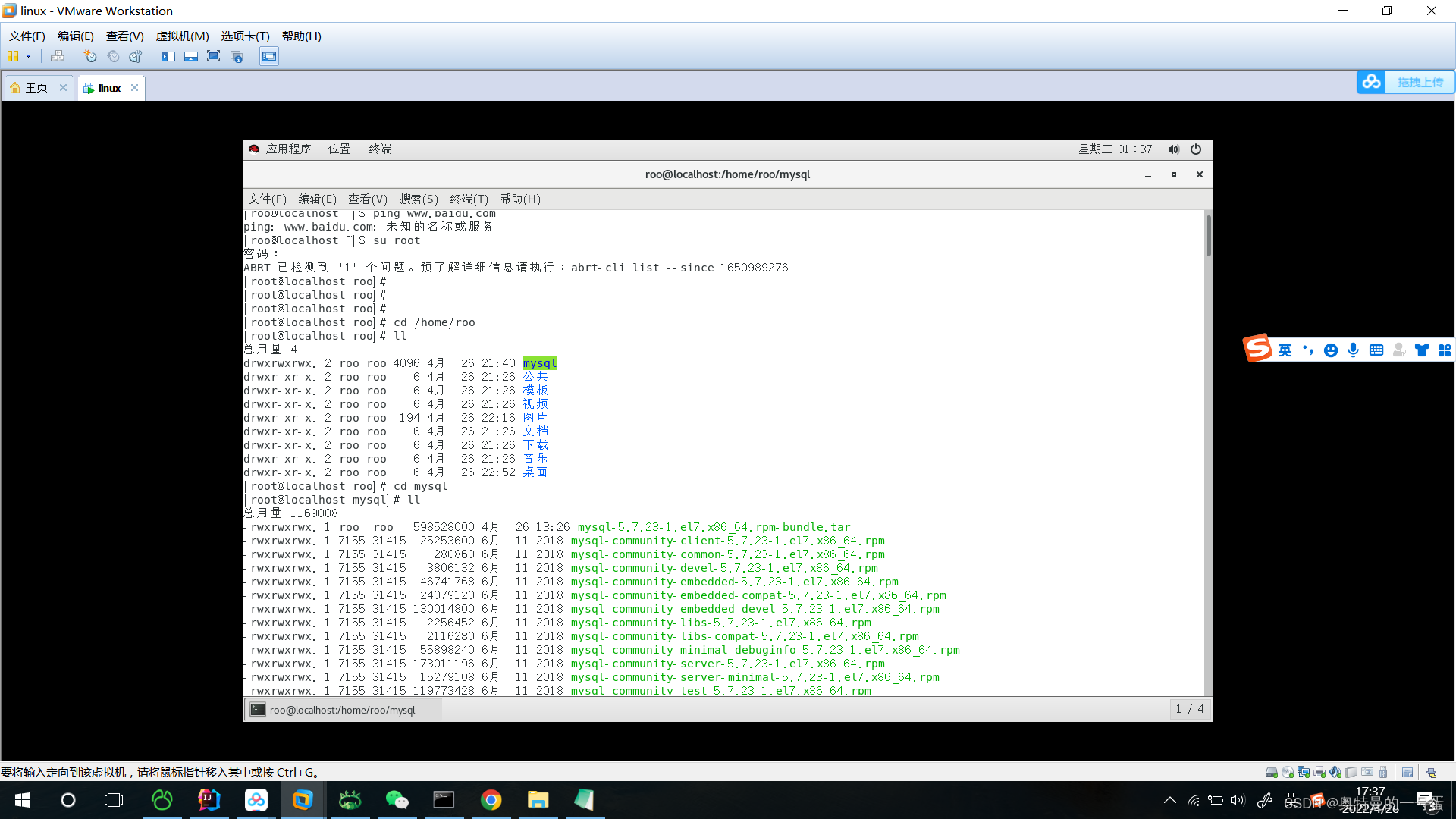Take a snapshot of the virtual machine

click(90, 56)
